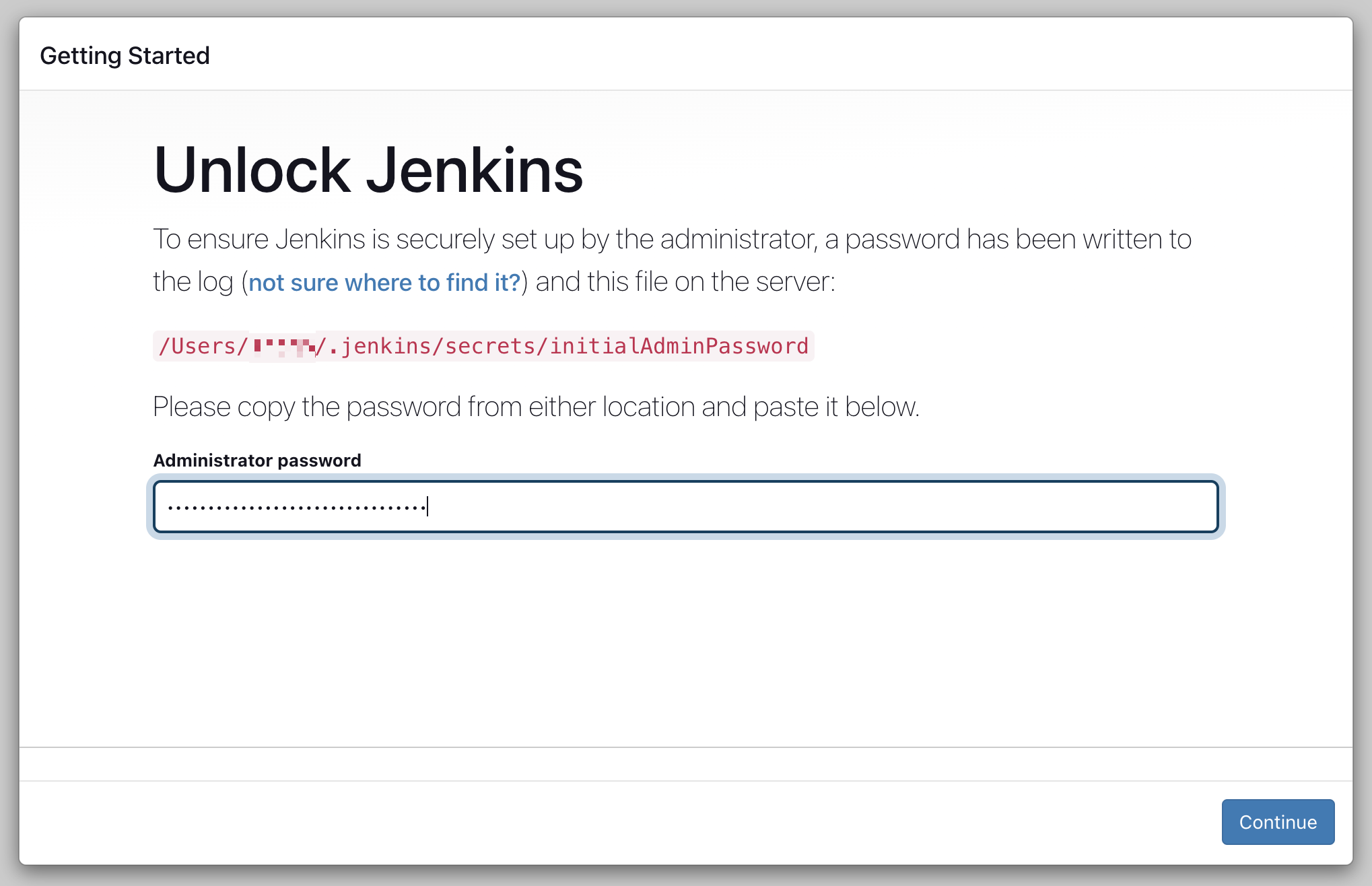Click the 'Administrator password' label
This screenshot has height=886, width=1372.
click(257, 461)
